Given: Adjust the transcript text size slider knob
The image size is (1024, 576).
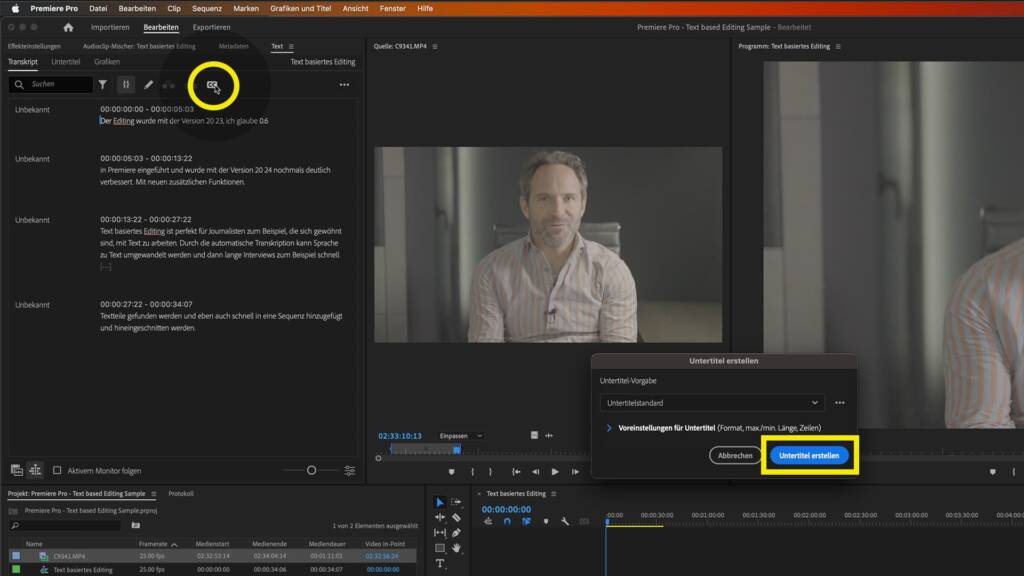Looking at the screenshot, I should click(x=312, y=470).
